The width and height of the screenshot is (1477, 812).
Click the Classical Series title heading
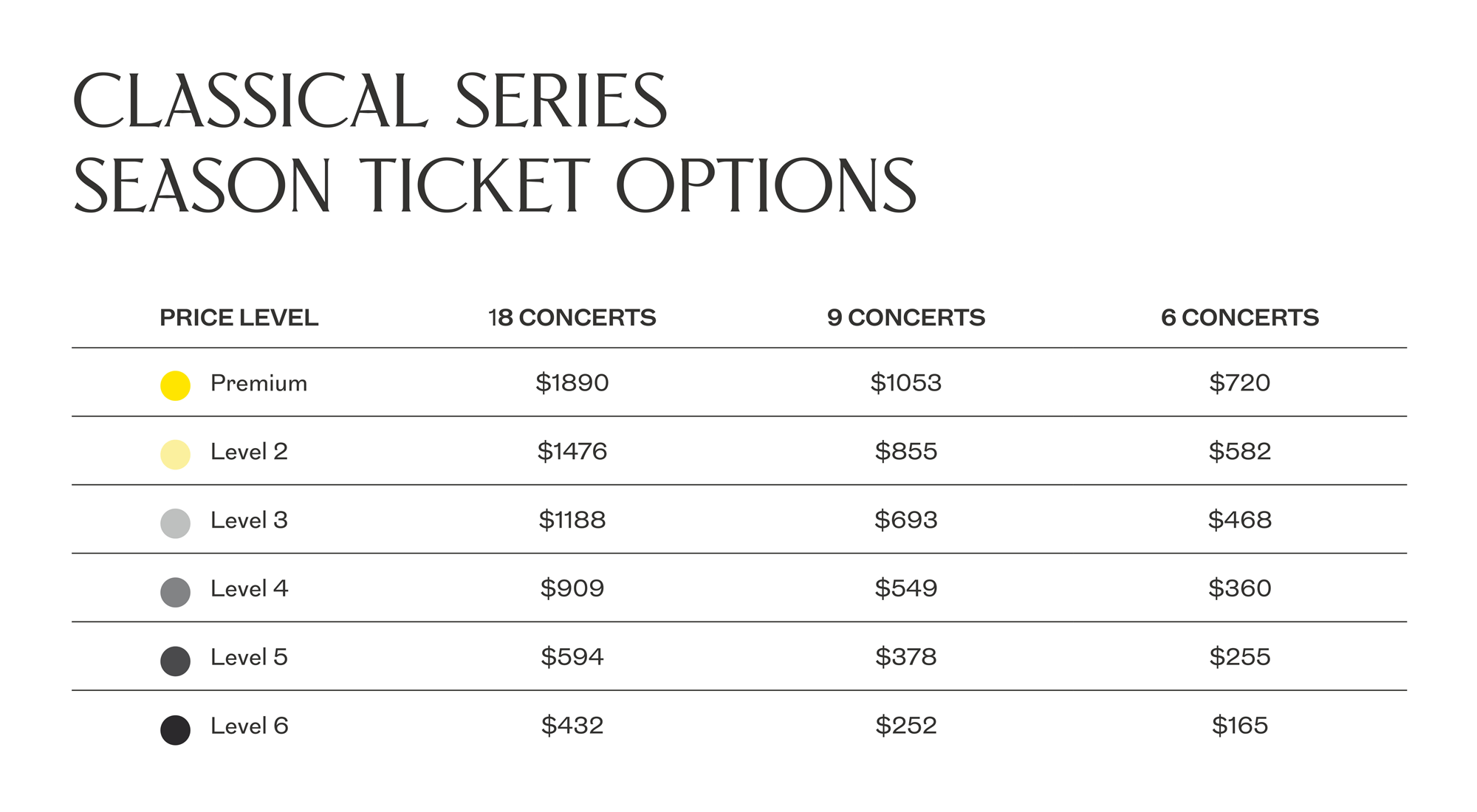pos(370,101)
